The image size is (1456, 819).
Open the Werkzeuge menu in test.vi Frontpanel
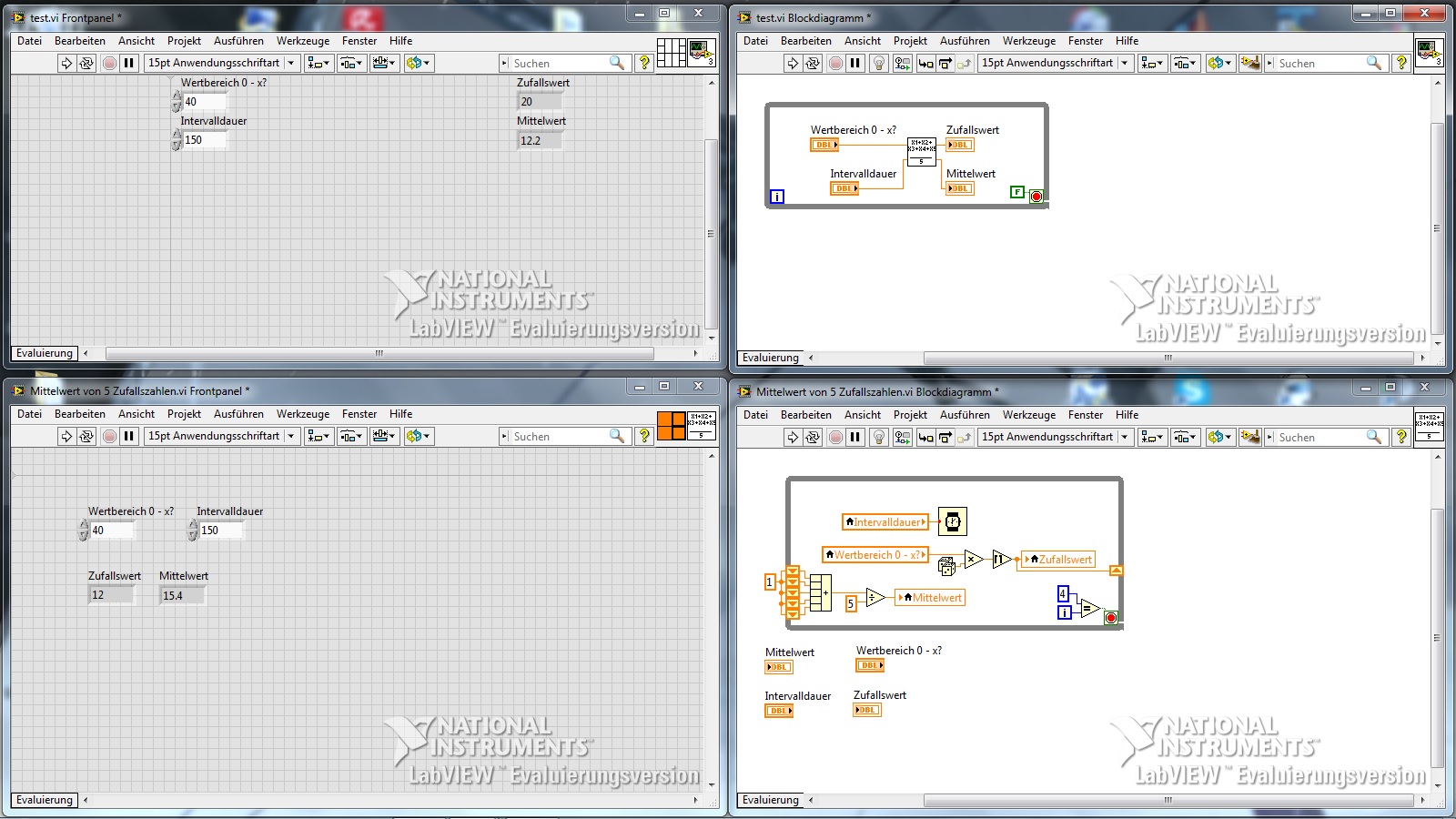pyautogui.click(x=303, y=41)
